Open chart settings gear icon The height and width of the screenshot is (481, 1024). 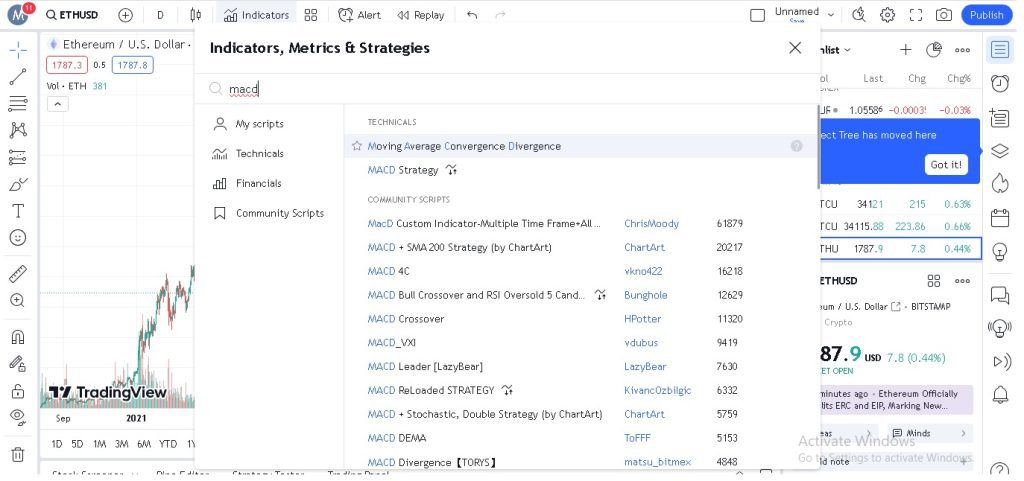[887, 15]
